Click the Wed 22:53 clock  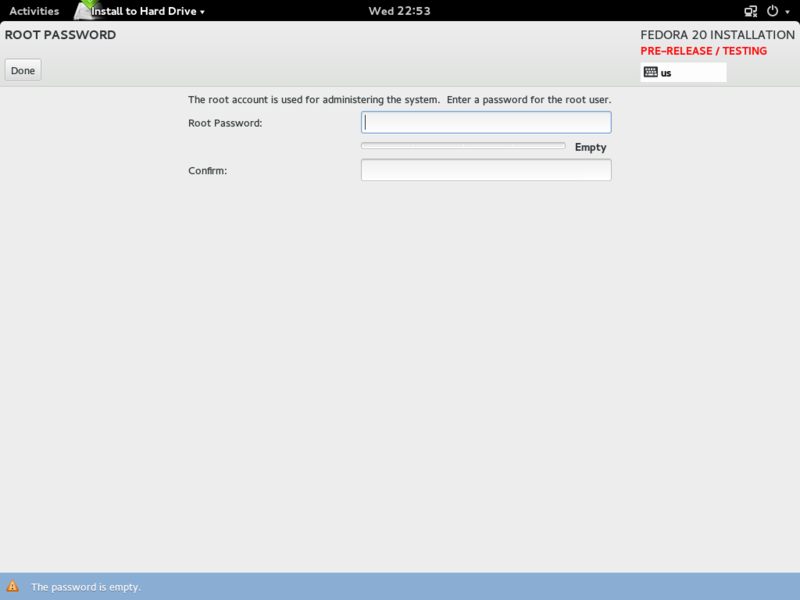(x=400, y=11)
